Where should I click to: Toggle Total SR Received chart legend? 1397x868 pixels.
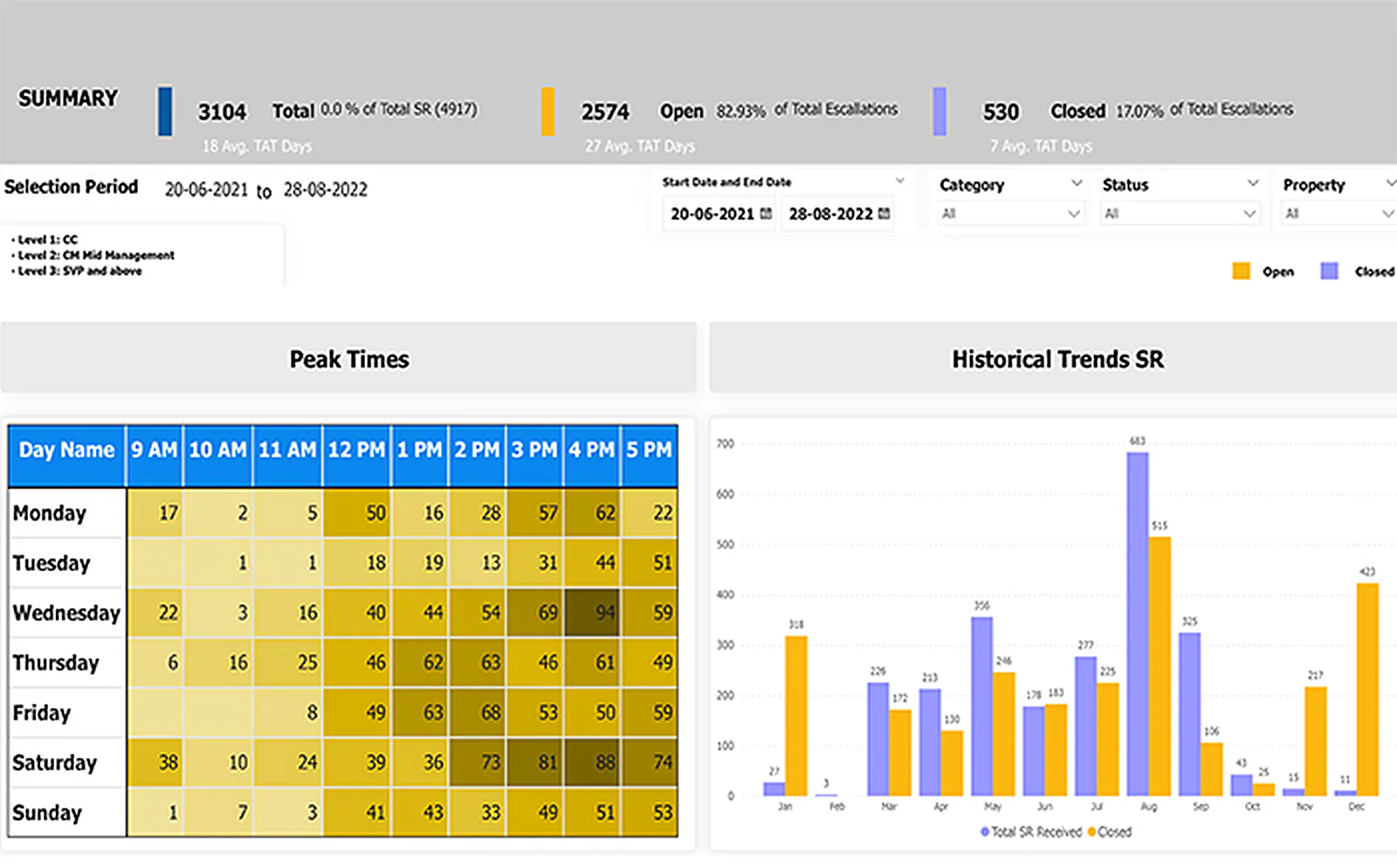[x=1030, y=832]
